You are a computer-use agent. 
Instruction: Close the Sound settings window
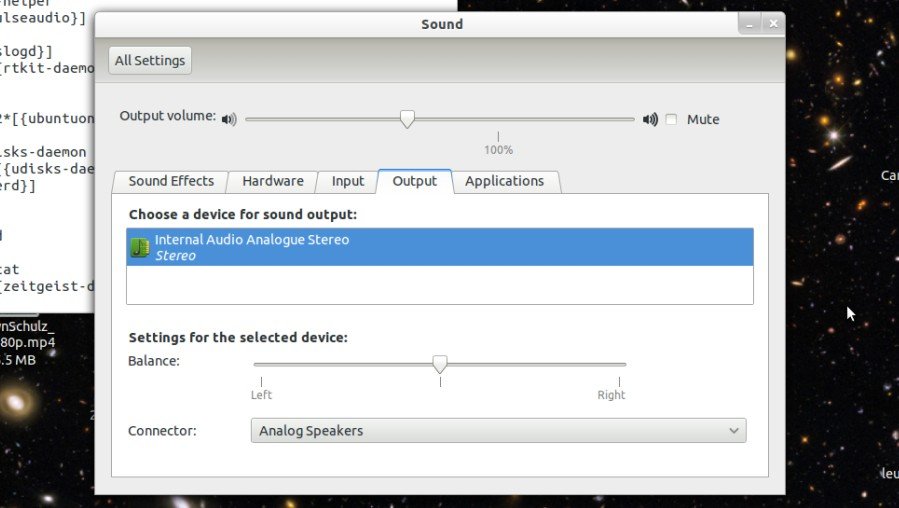[772, 24]
